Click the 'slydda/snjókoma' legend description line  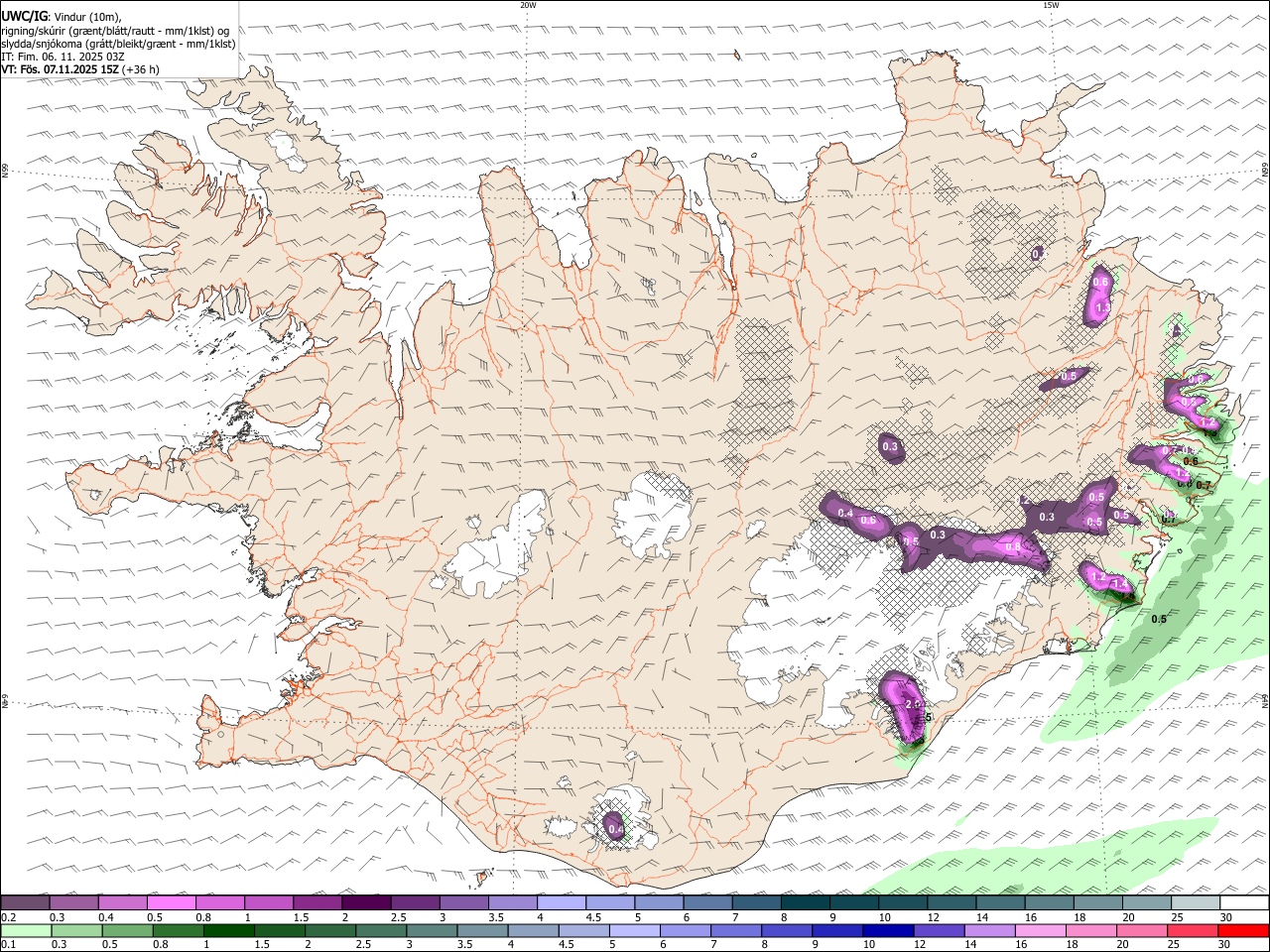click(118, 44)
